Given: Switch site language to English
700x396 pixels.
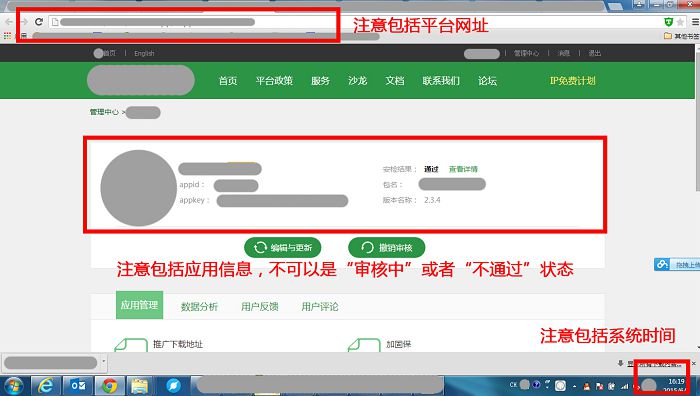Looking at the screenshot, I should tap(144, 53).
